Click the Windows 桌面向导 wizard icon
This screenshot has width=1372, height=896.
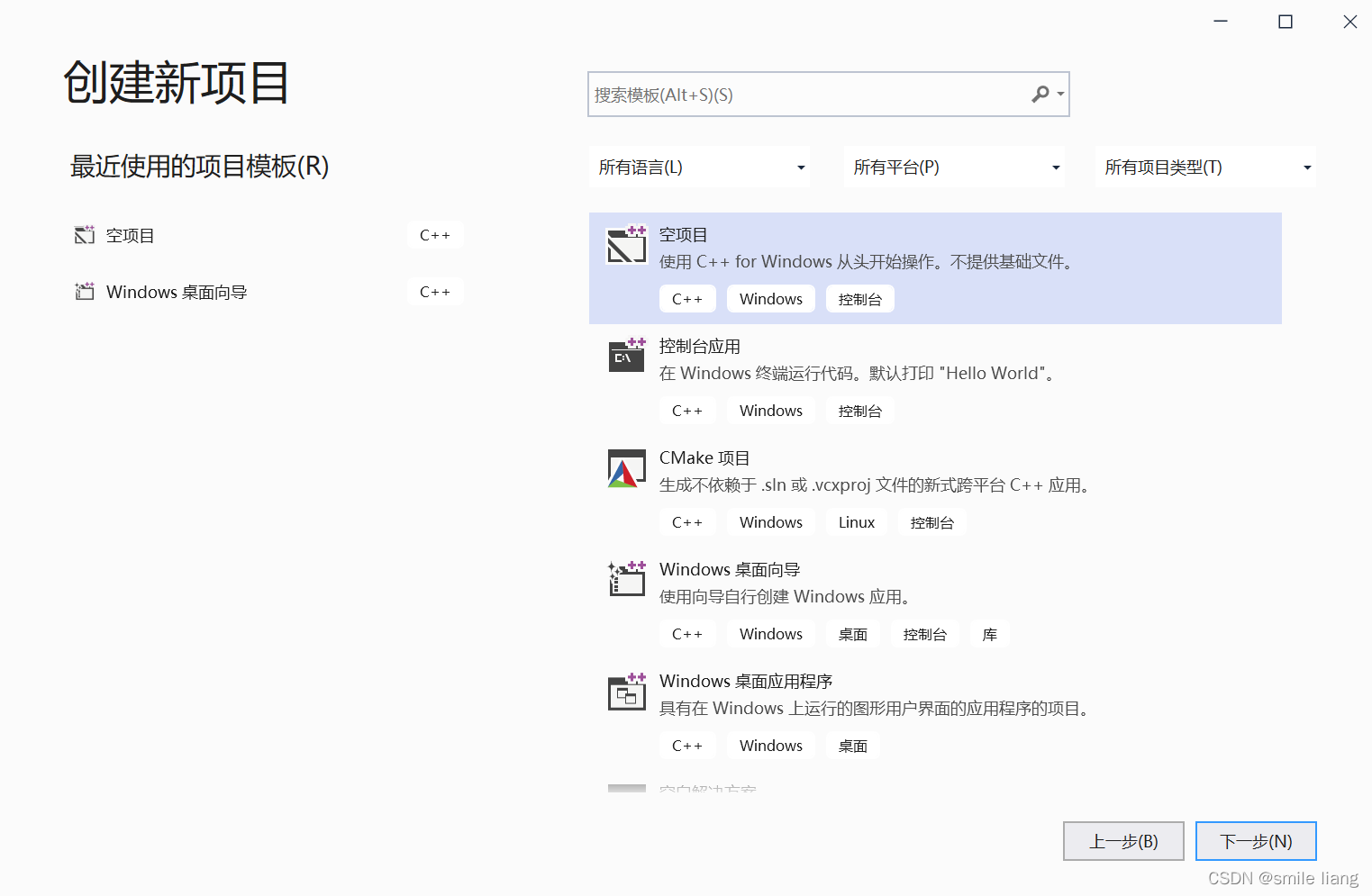(x=626, y=579)
